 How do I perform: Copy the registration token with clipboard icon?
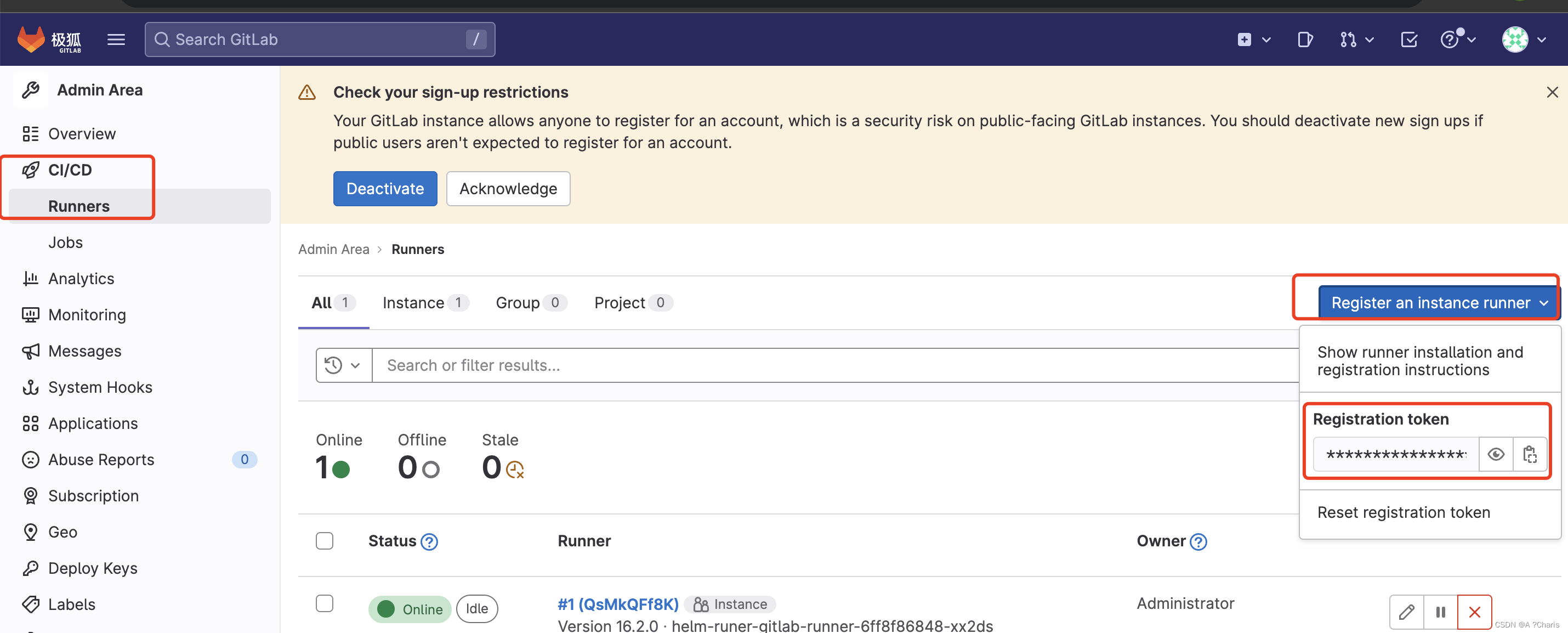tap(1530, 454)
